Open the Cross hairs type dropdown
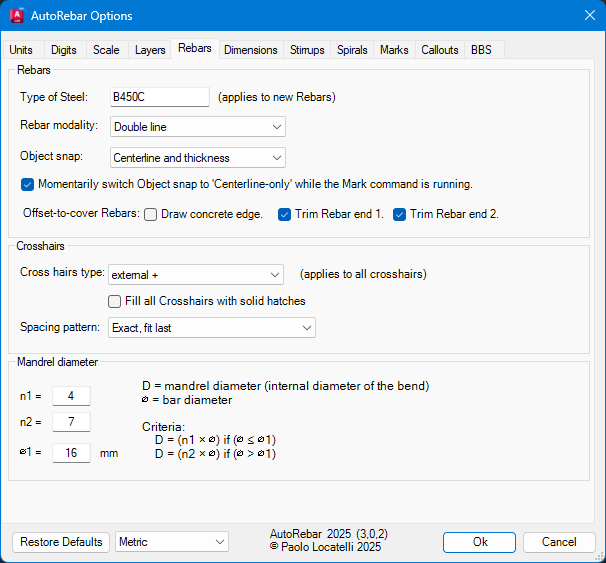The height and width of the screenshot is (563, 606). pyautogui.click(x=197, y=274)
